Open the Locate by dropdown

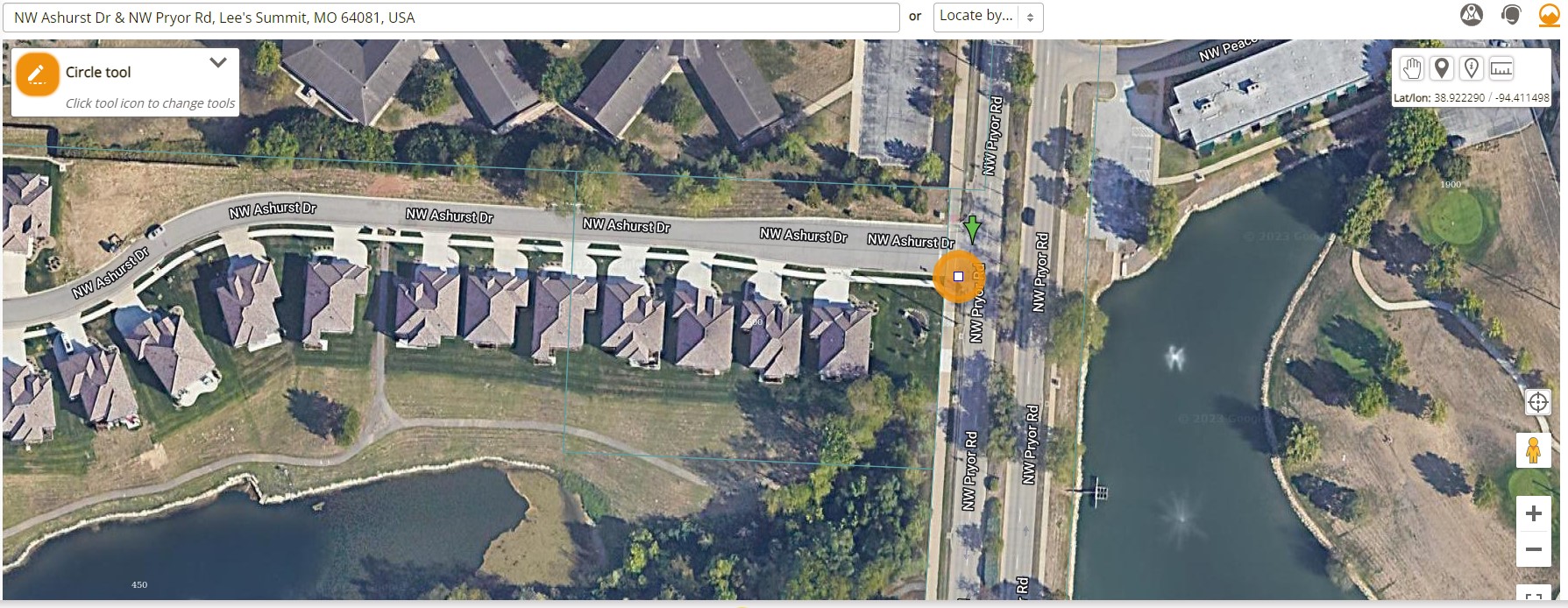pos(988,17)
